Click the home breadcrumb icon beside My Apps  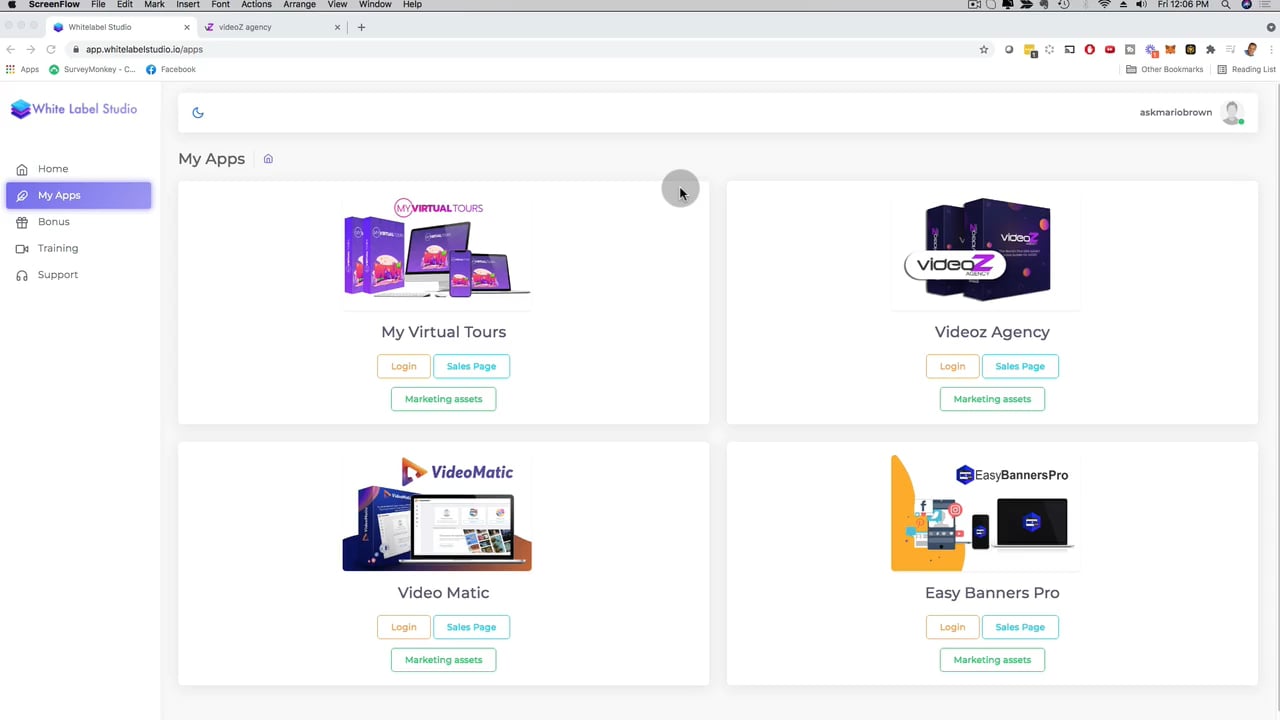[268, 159]
